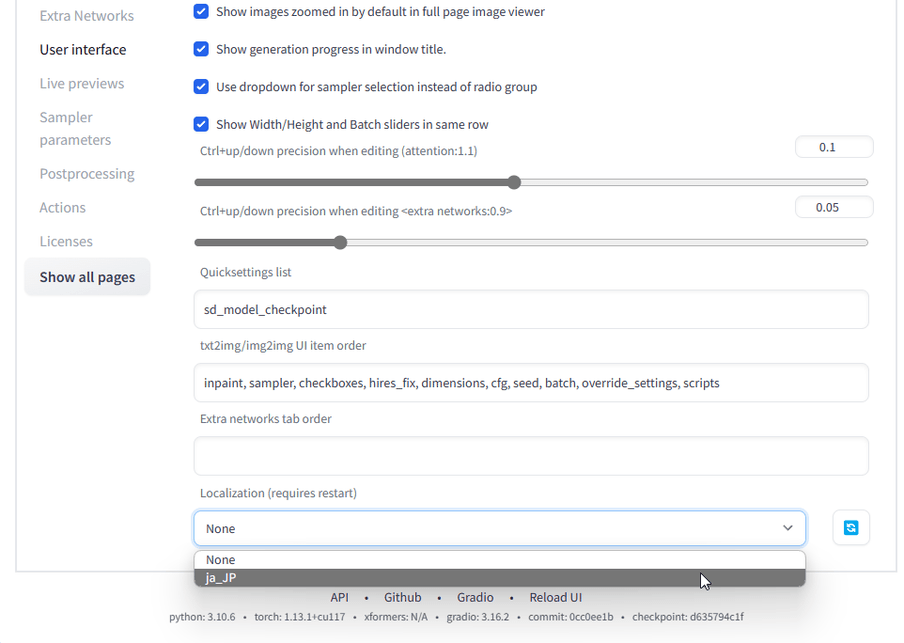Click the Localization combo box showing None
Viewport: 904px width, 643px height.
(x=499, y=528)
